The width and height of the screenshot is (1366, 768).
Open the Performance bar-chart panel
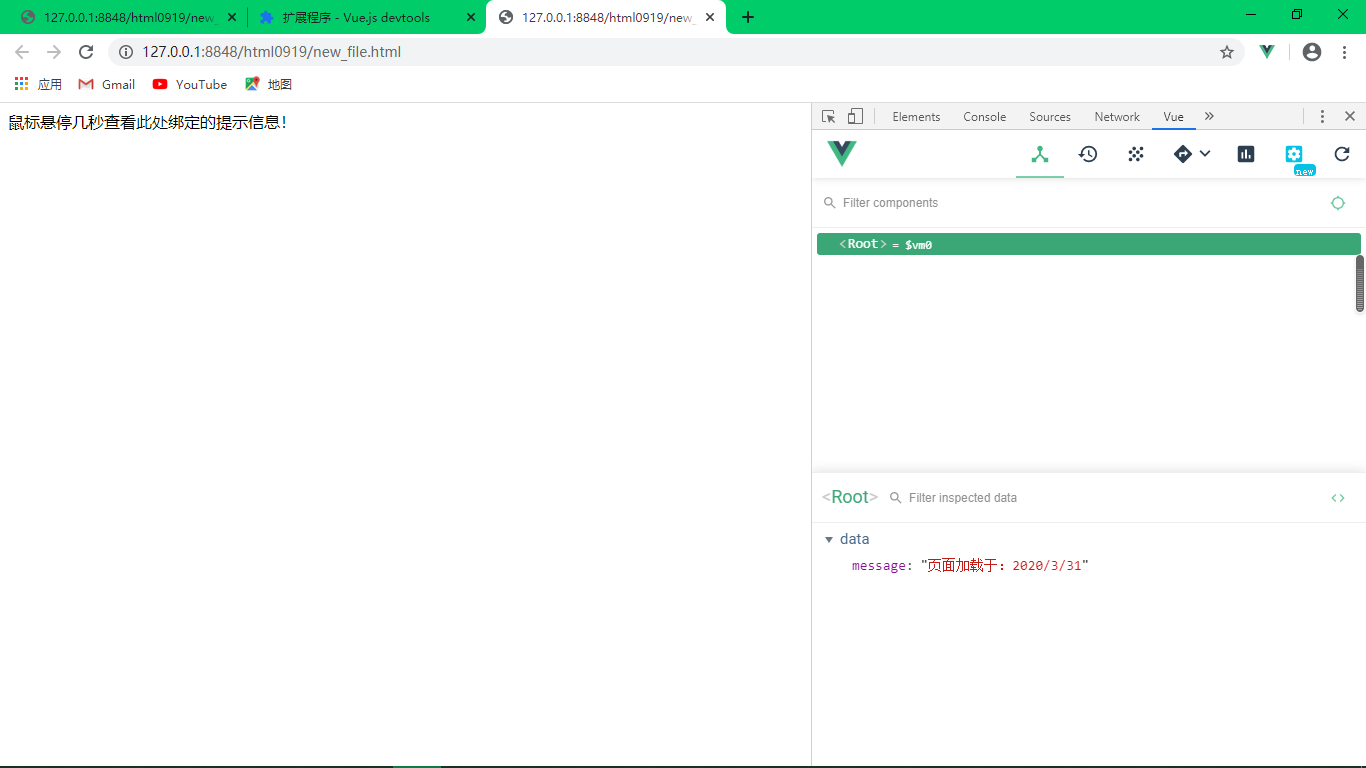pos(1245,153)
